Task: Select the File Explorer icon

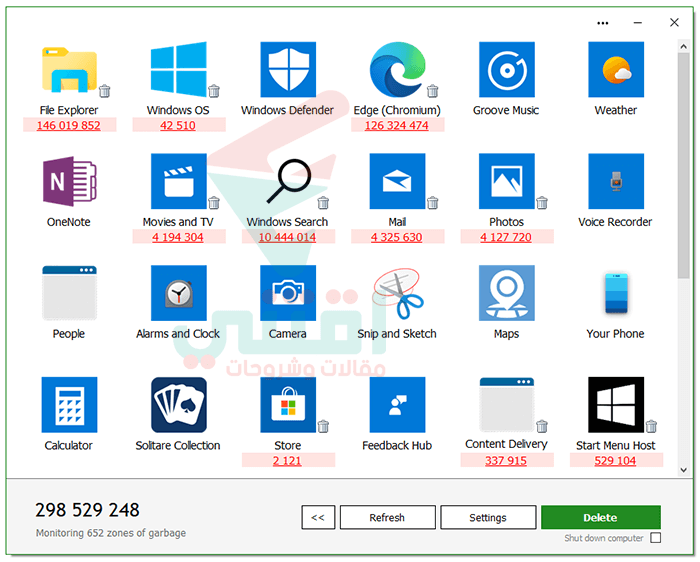Action: pyautogui.click(x=69, y=70)
